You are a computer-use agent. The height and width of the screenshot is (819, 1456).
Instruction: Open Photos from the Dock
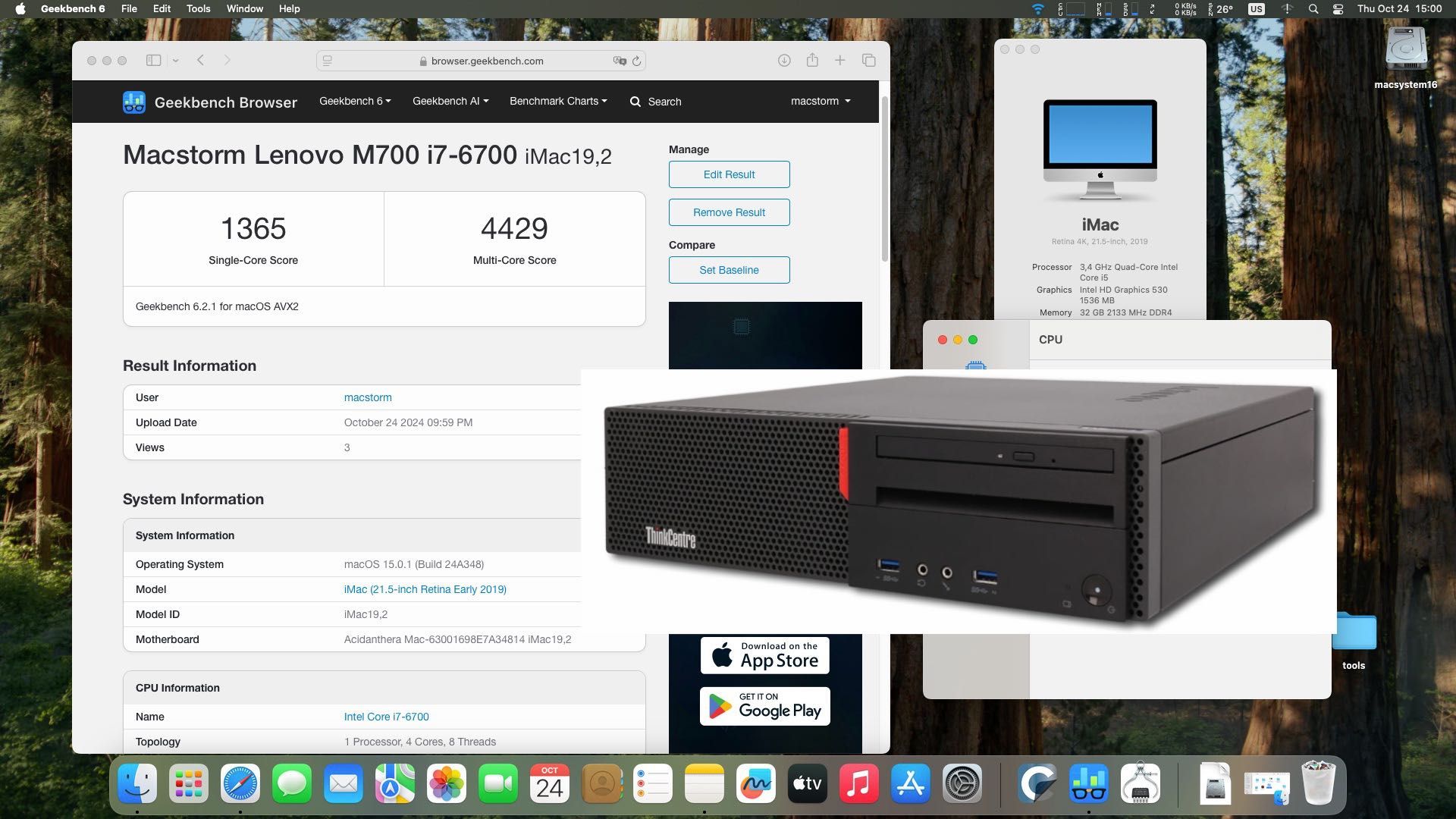[447, 783]
